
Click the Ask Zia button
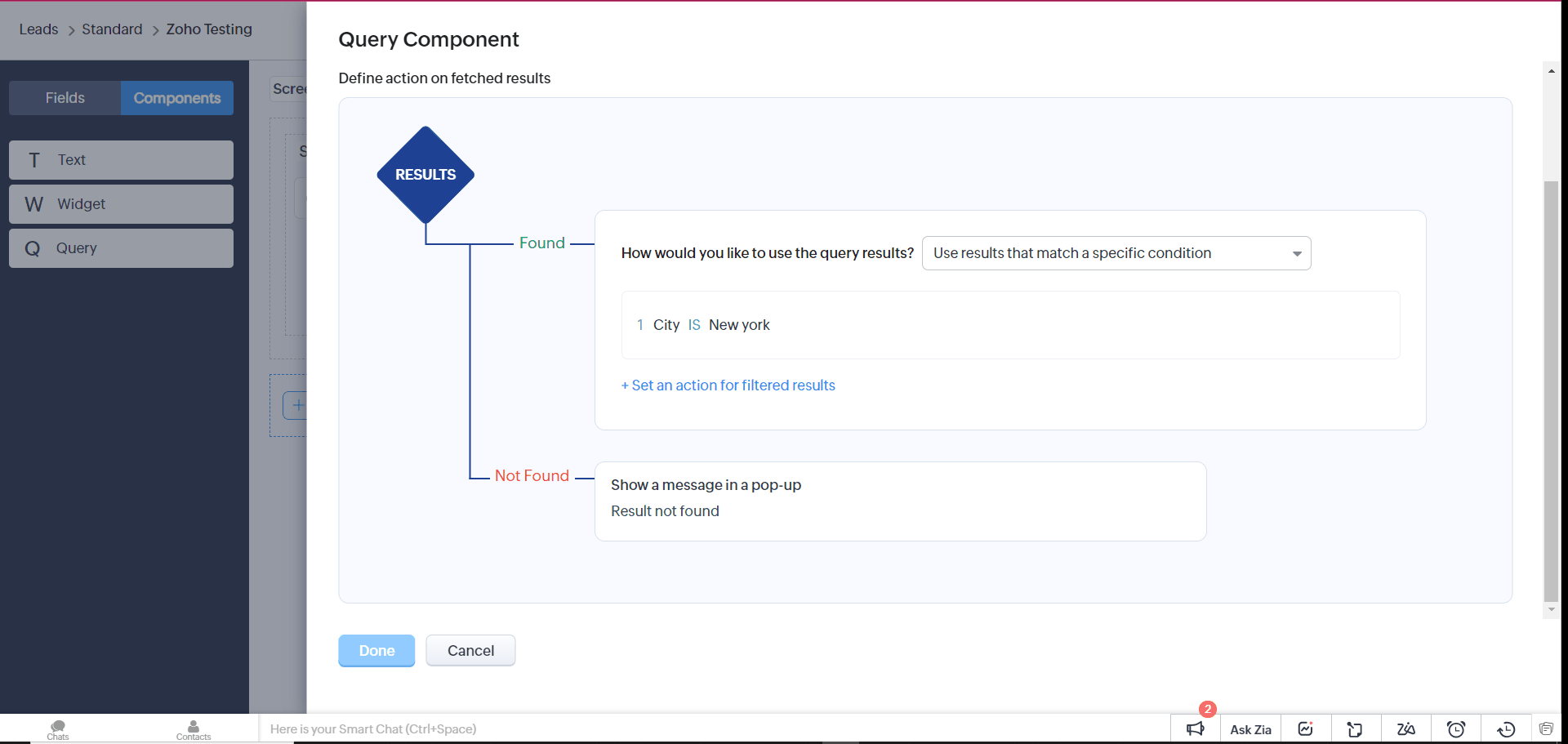pyautogui.click(x=1250, y=729)
